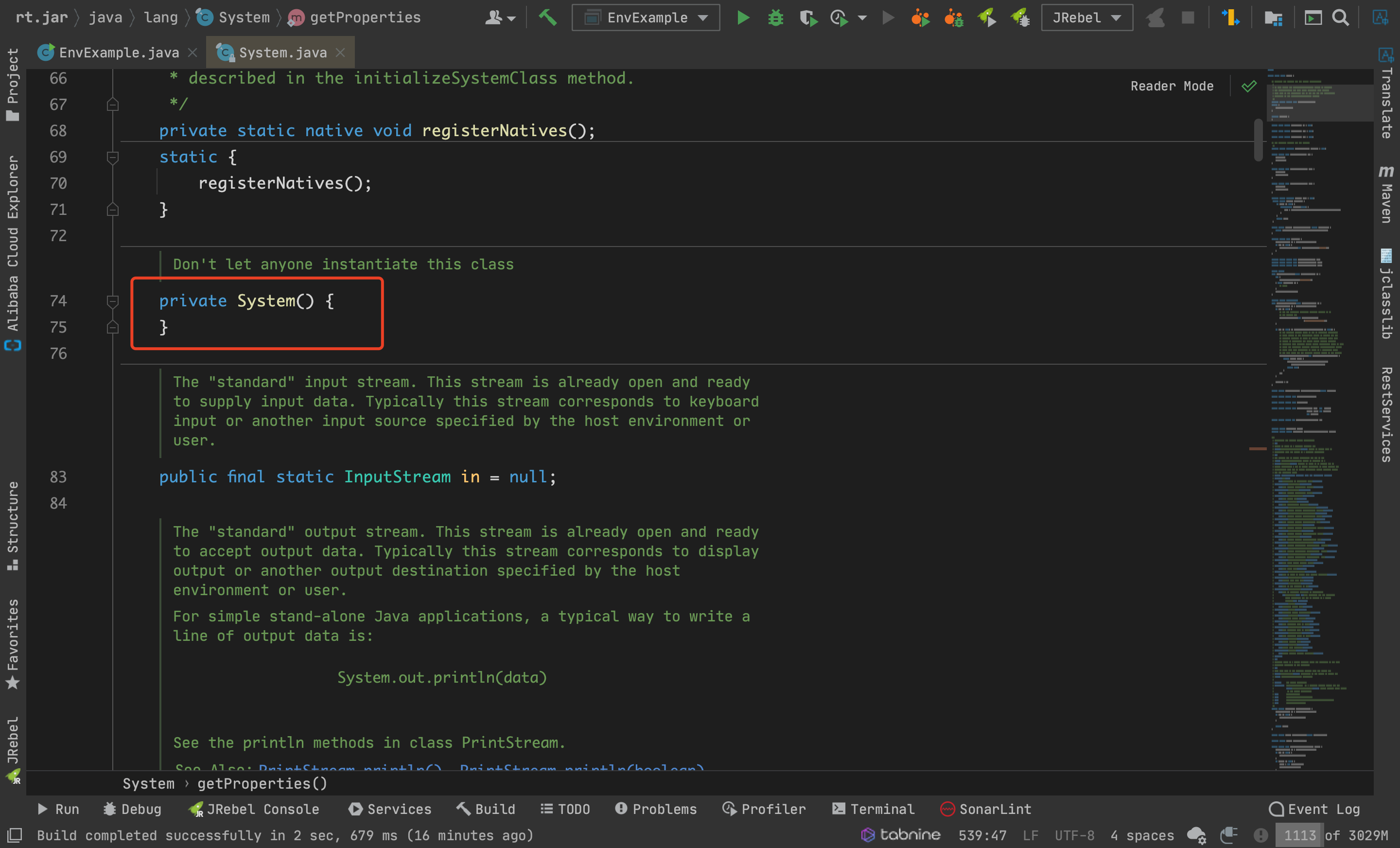Open EnvExample run configuration dropdown
Image resolution: width=1400 pixels, height=848 pixels.
pyautogui.click(x=646, y=18)
